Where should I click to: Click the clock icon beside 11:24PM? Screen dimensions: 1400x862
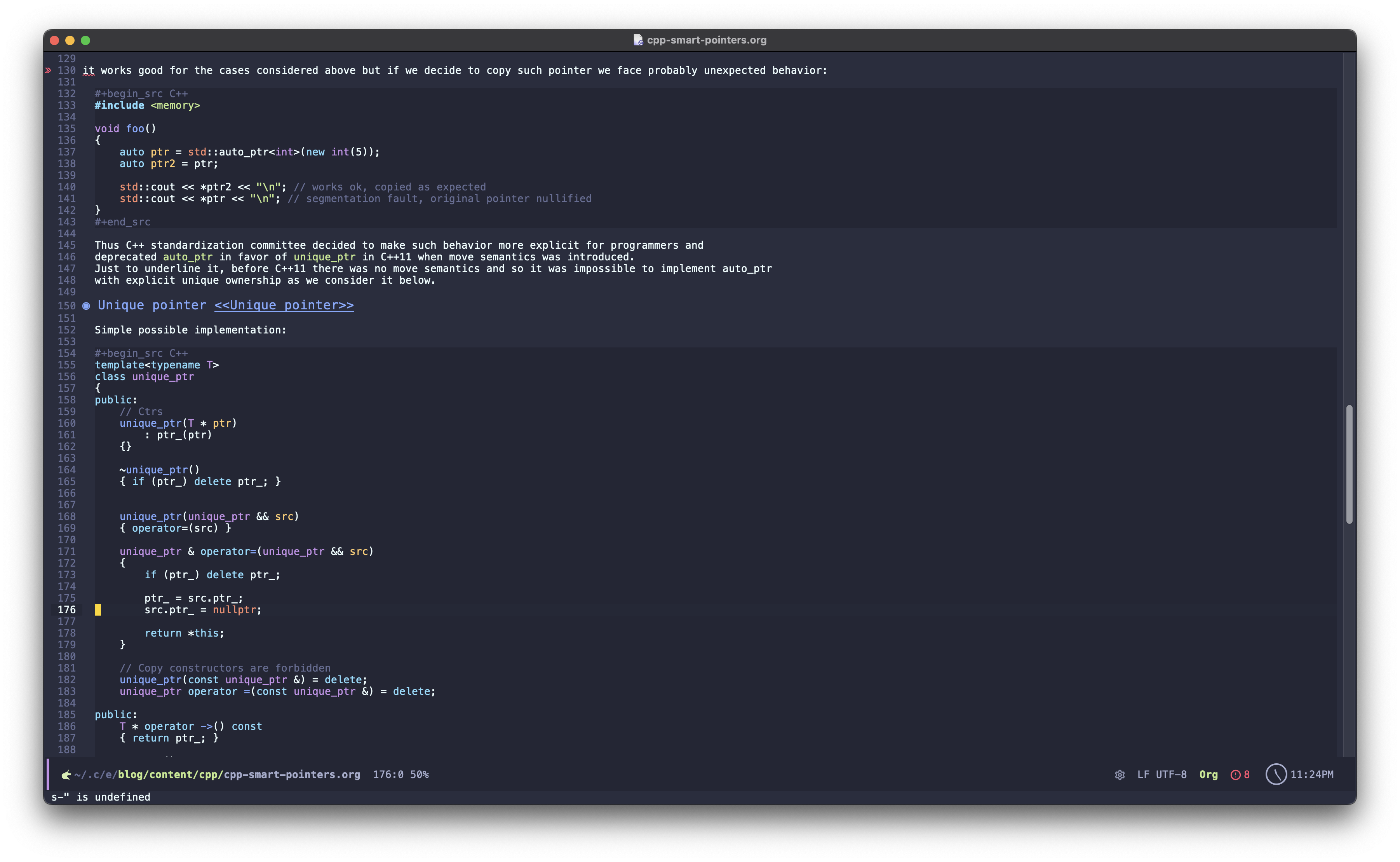tap(1278, 775)
